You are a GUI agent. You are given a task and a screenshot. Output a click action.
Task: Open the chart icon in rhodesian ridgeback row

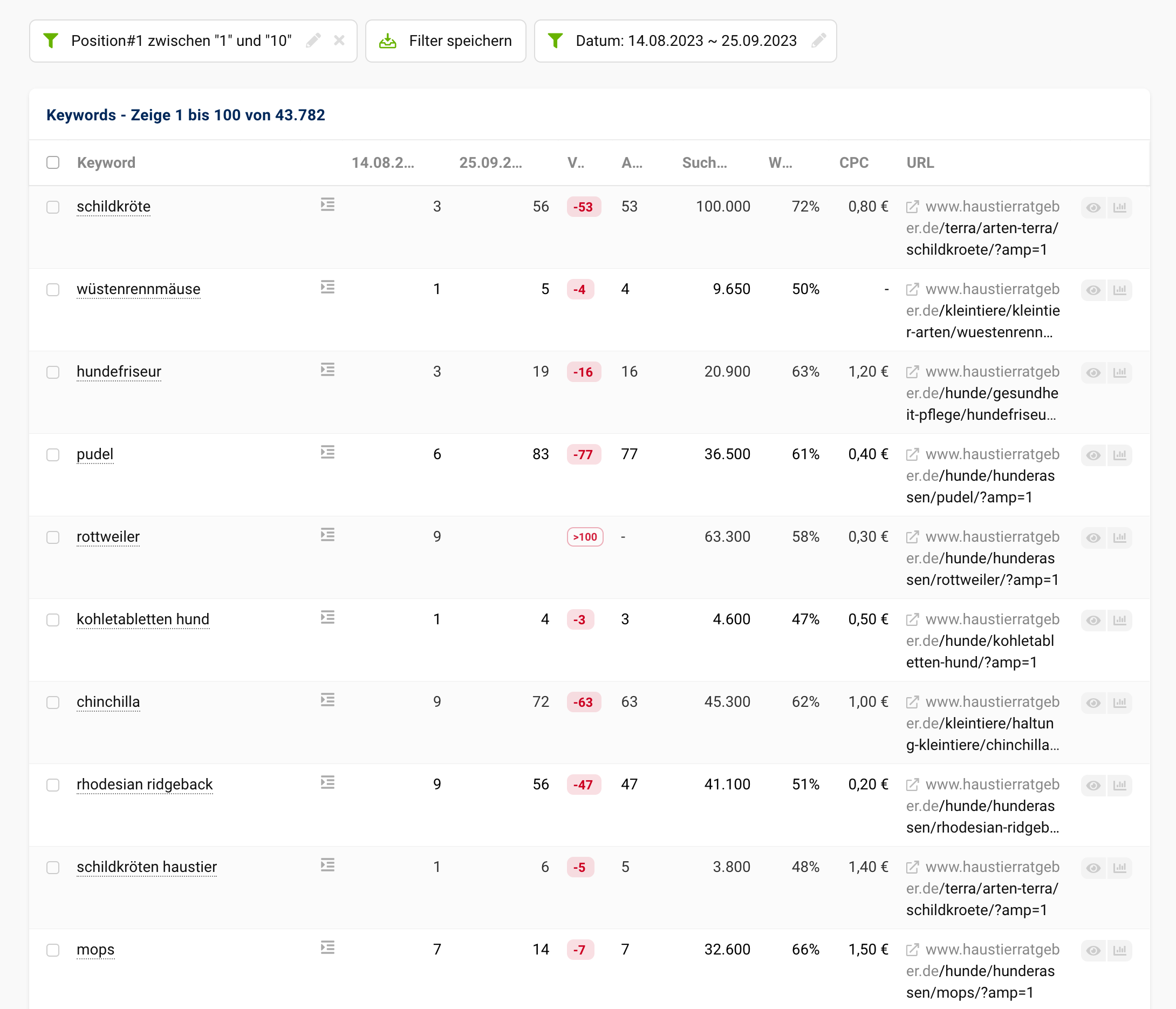pos(1120,785)
